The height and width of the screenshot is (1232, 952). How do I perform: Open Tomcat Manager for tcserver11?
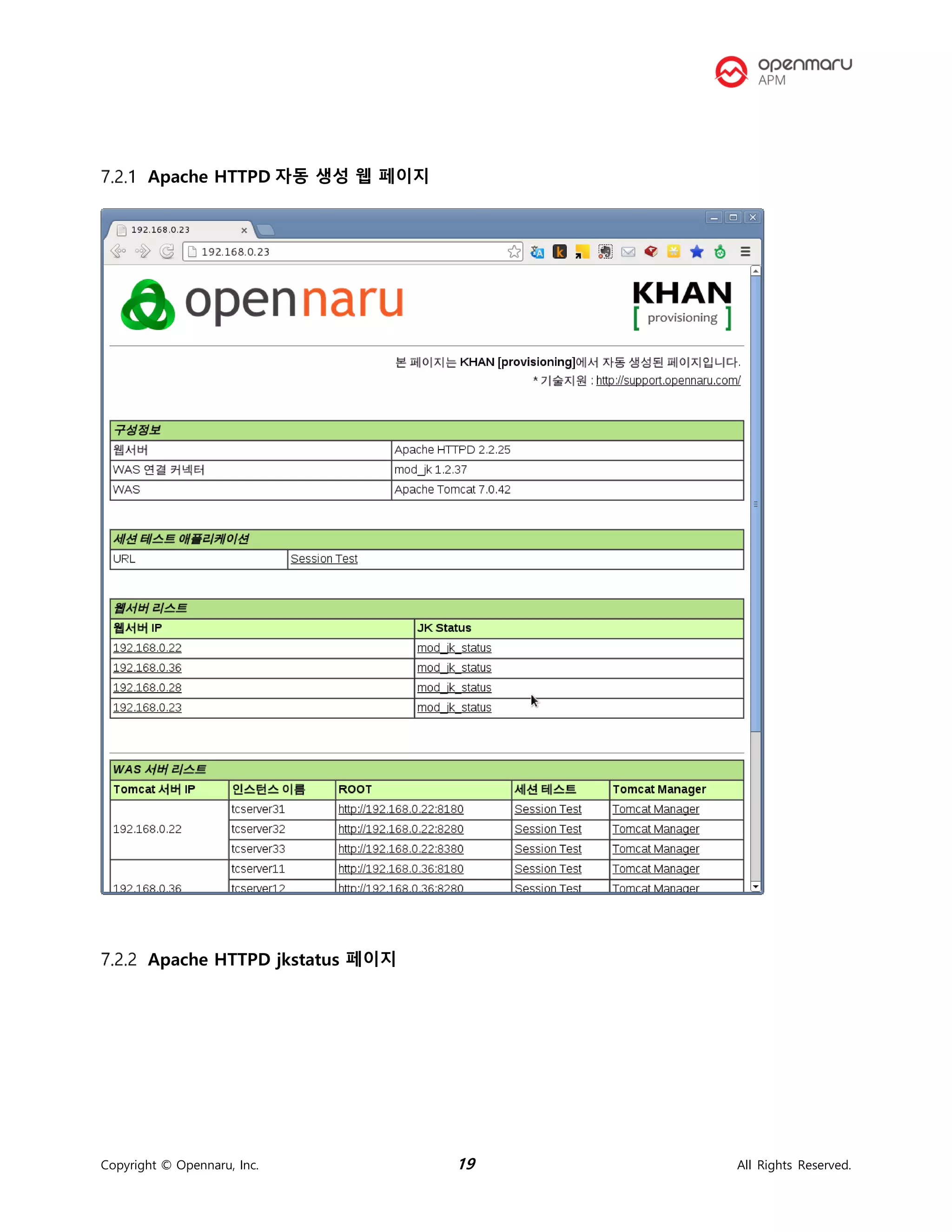(656, 869)
